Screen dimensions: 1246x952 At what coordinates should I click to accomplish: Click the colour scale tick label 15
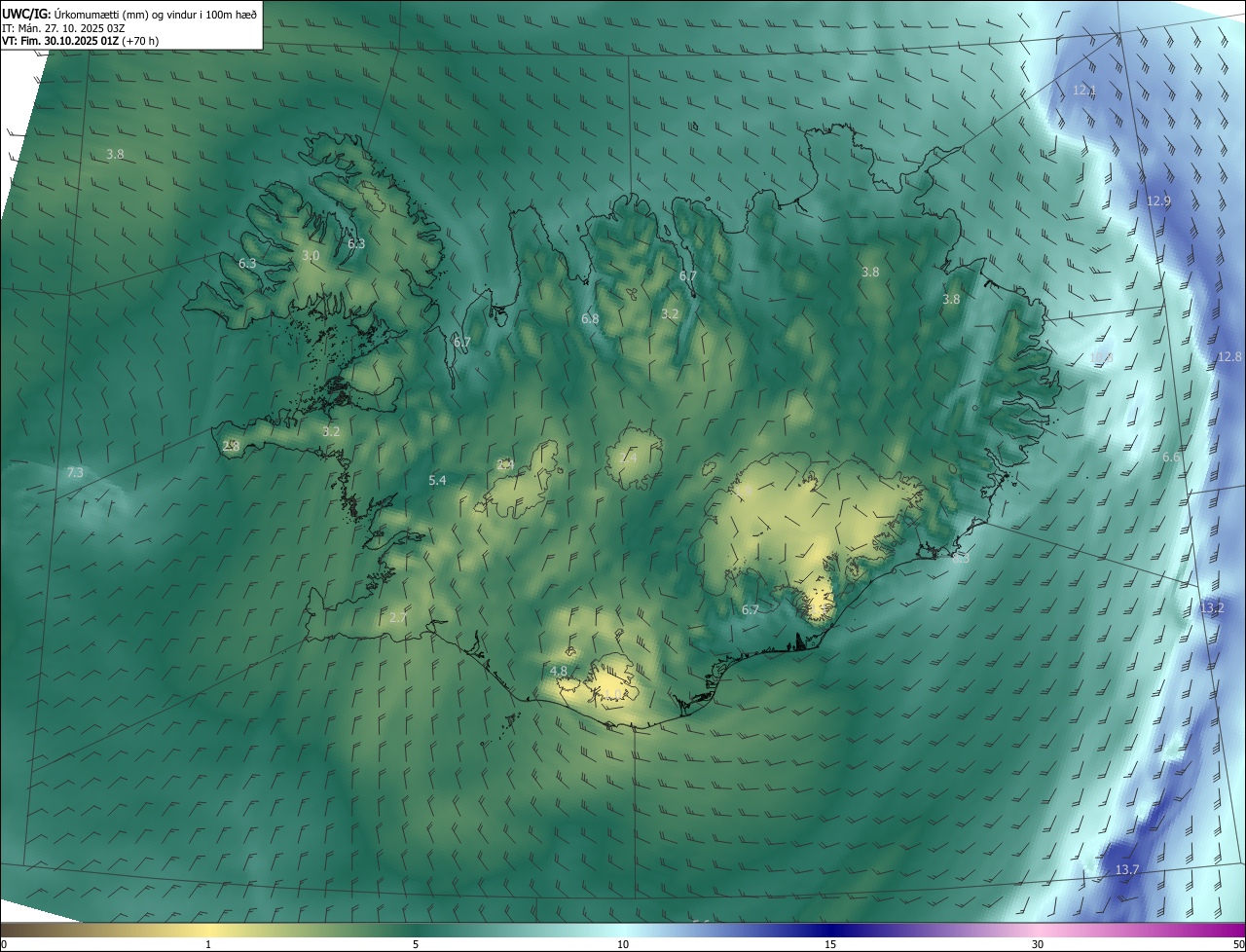[830, 944]
